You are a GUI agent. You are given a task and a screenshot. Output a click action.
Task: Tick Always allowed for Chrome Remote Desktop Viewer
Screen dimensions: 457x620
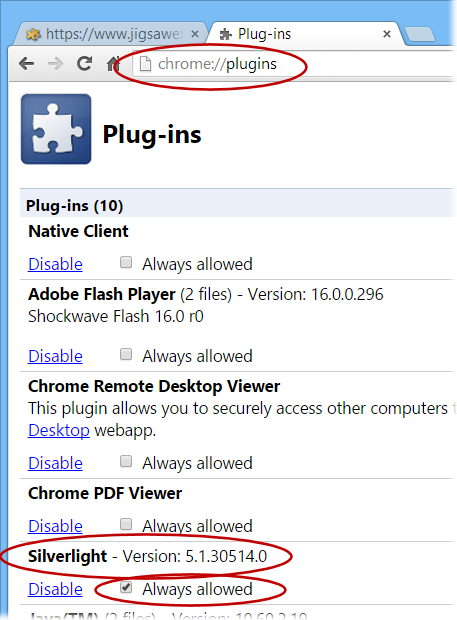(126, 461)
